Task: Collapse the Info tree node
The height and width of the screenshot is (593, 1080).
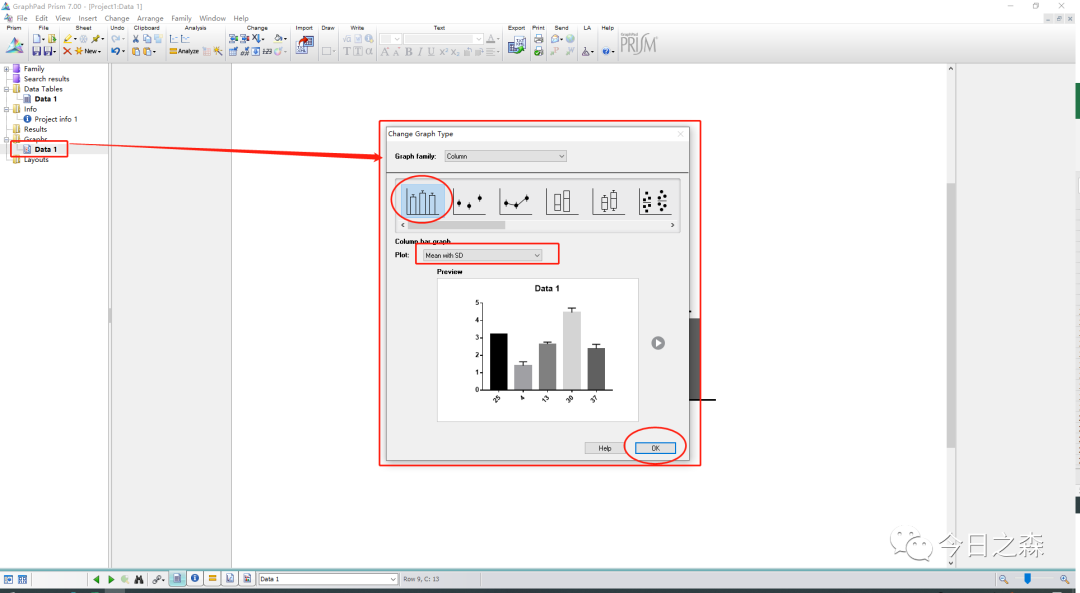Action: (6, 109)
